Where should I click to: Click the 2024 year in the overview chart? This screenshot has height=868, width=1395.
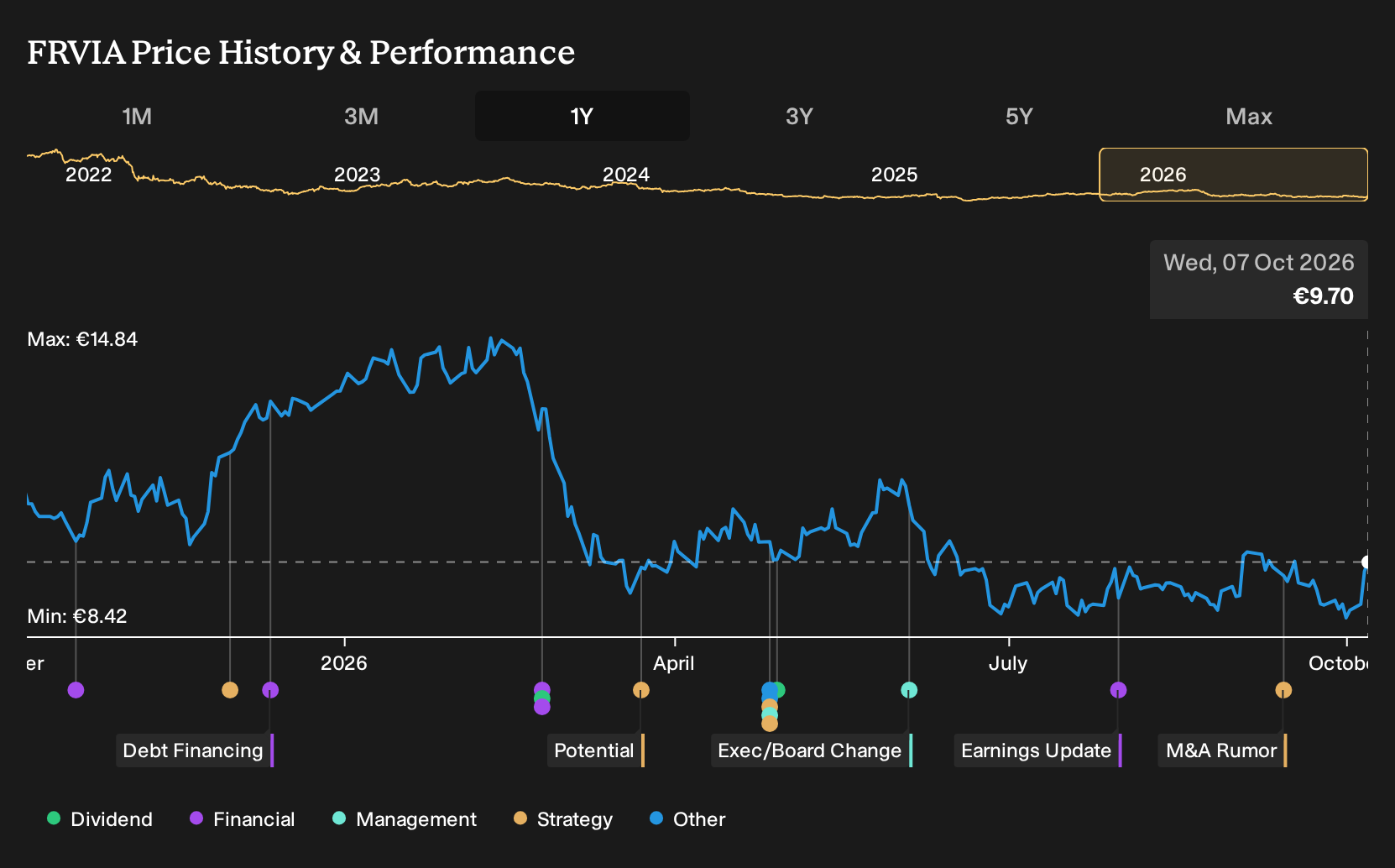pyautogui.click(x=626, y=175)
